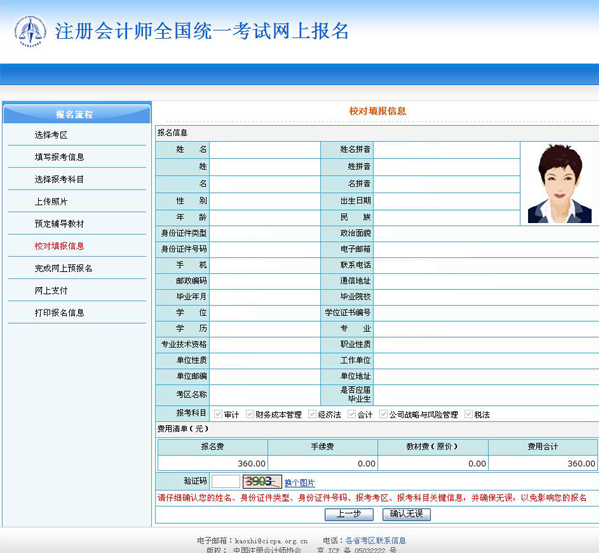The width and height of the screenshot is (600, 553).
Task: Toggle the 会计 subject checkbox
Action: tap(351, 414)
